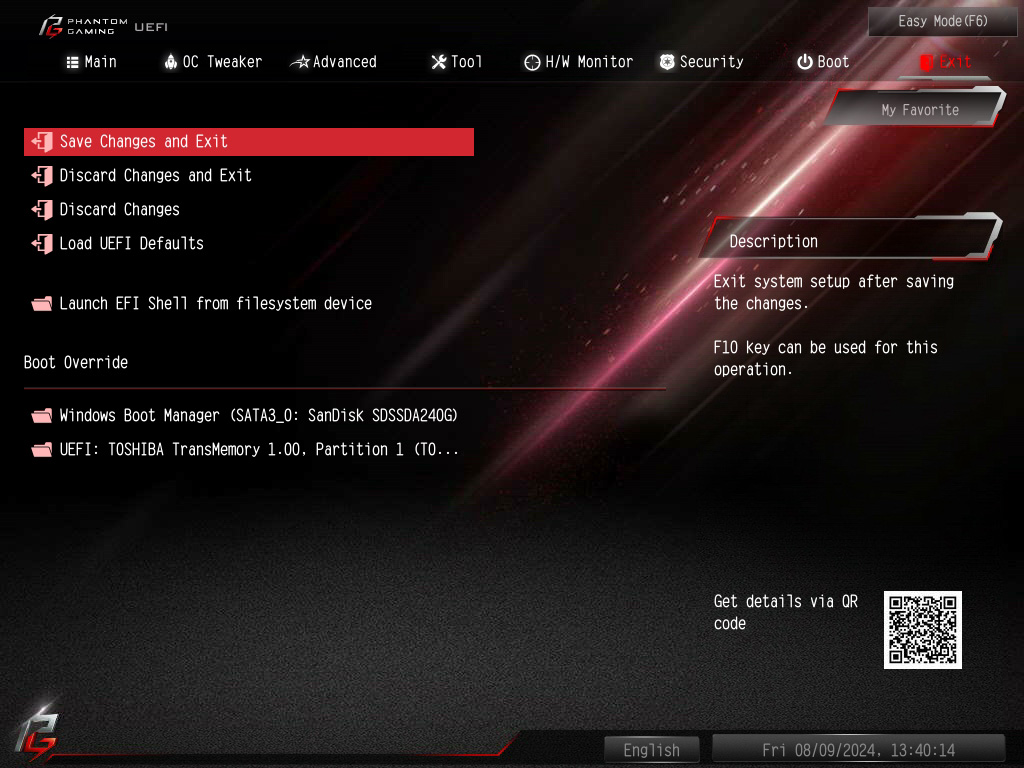Screen dimensions: 1024x768
Task: Click the rocket icon beside OC Tweaker
Action: click(x=170, y=62)
